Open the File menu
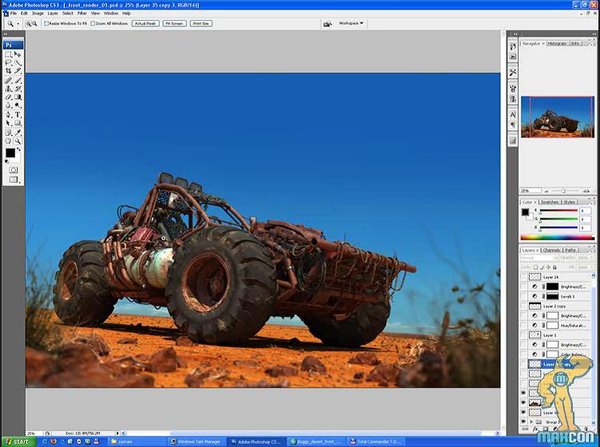Viewport: 600px width, 447px height. pos(13,13)
